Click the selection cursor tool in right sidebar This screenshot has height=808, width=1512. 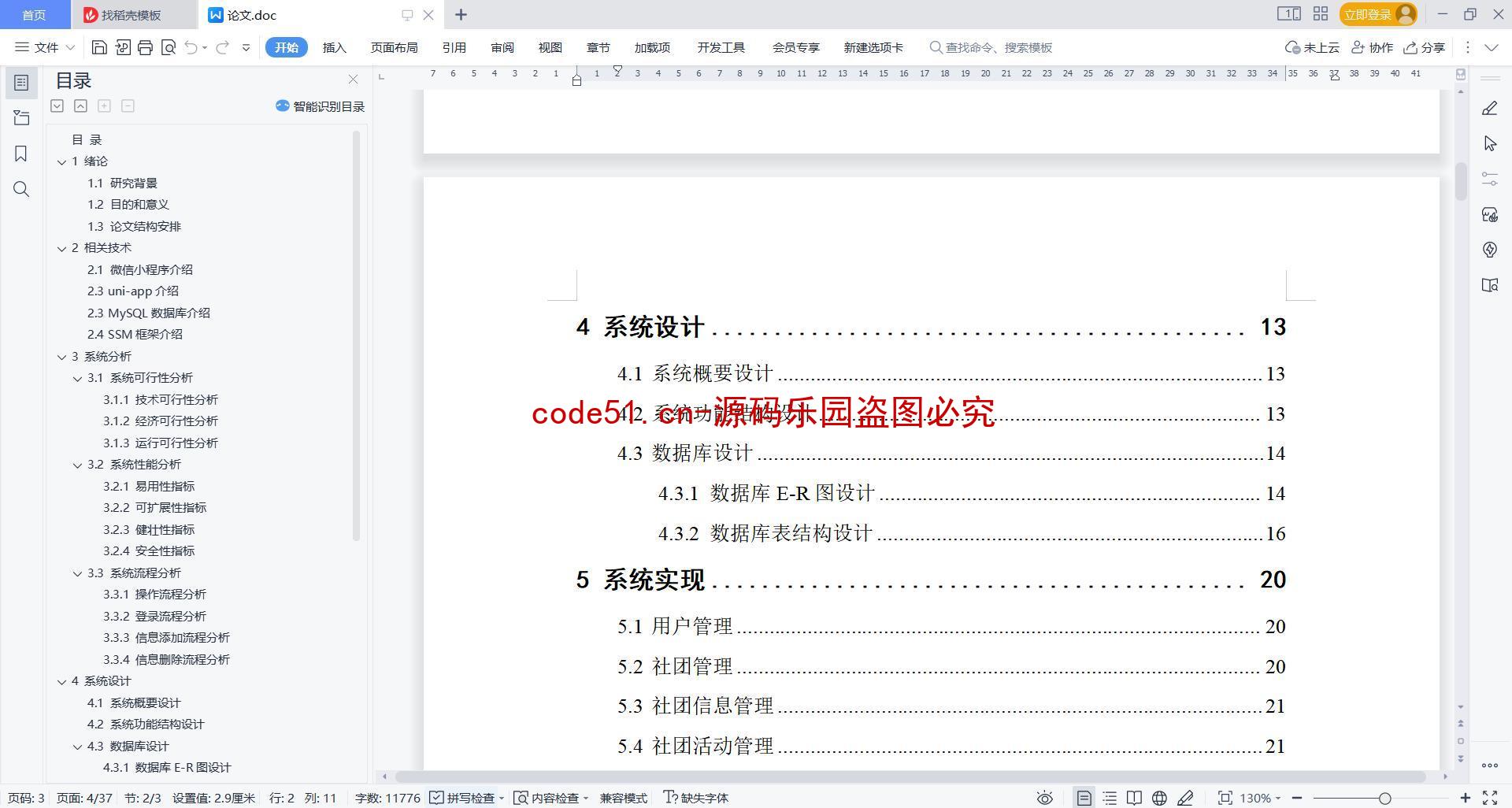tap(1489, 143)
